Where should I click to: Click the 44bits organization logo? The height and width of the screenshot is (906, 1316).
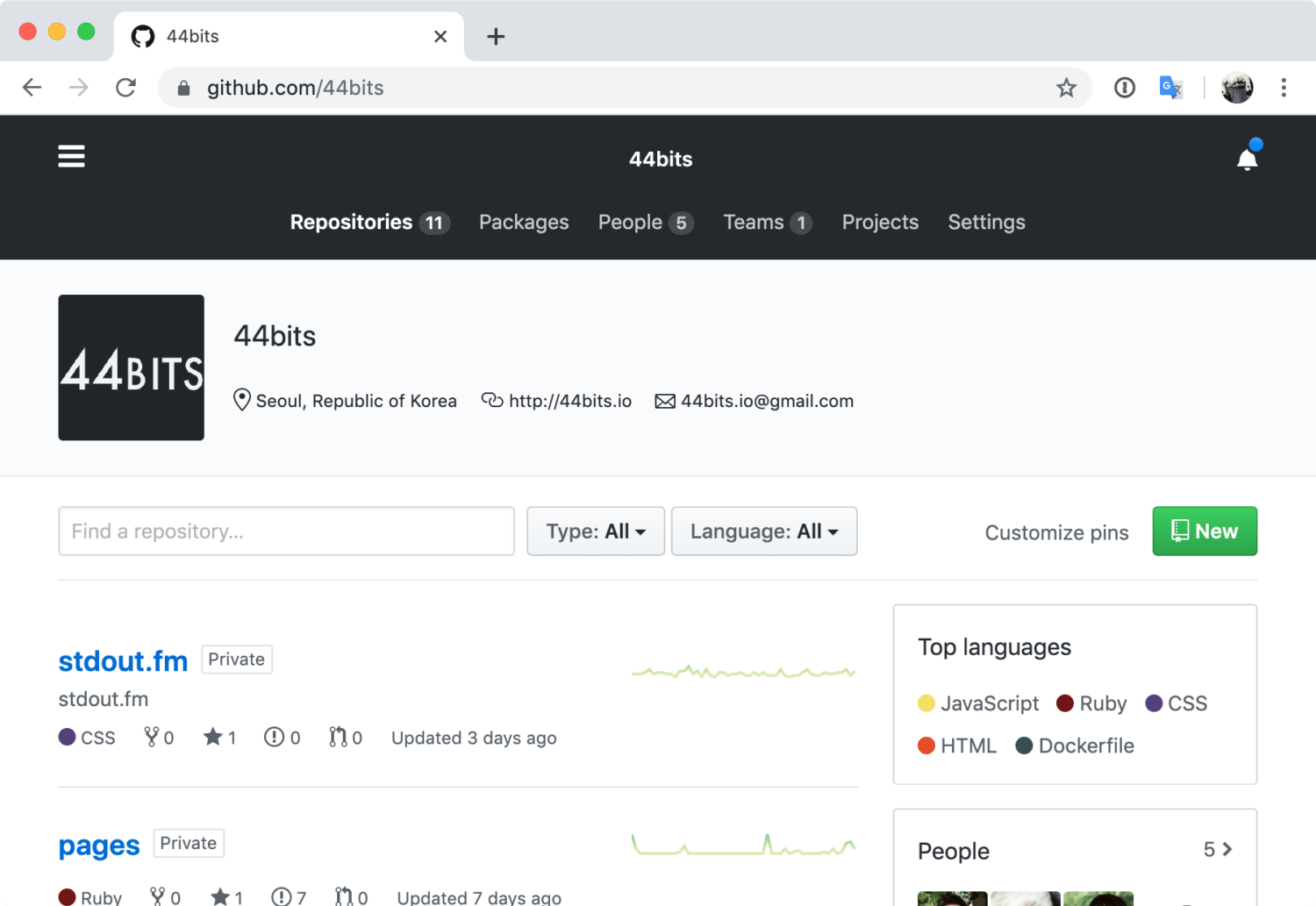coord(132,367)
